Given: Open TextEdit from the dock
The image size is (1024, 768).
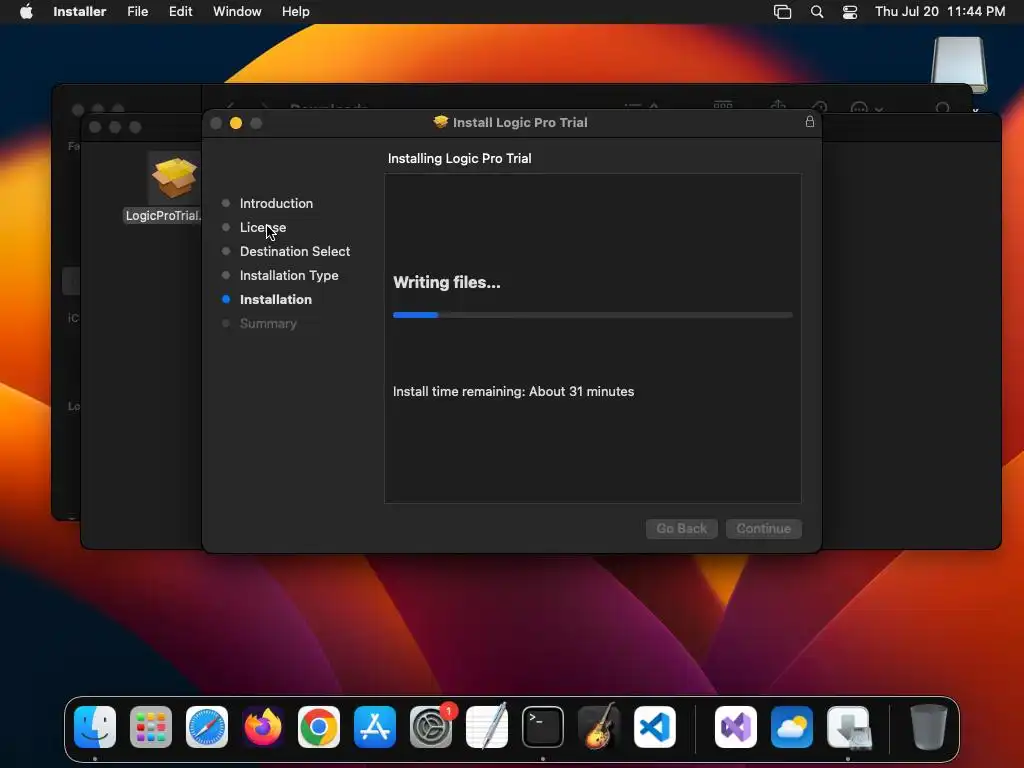Looking at the screenshot, I should 487,727.
